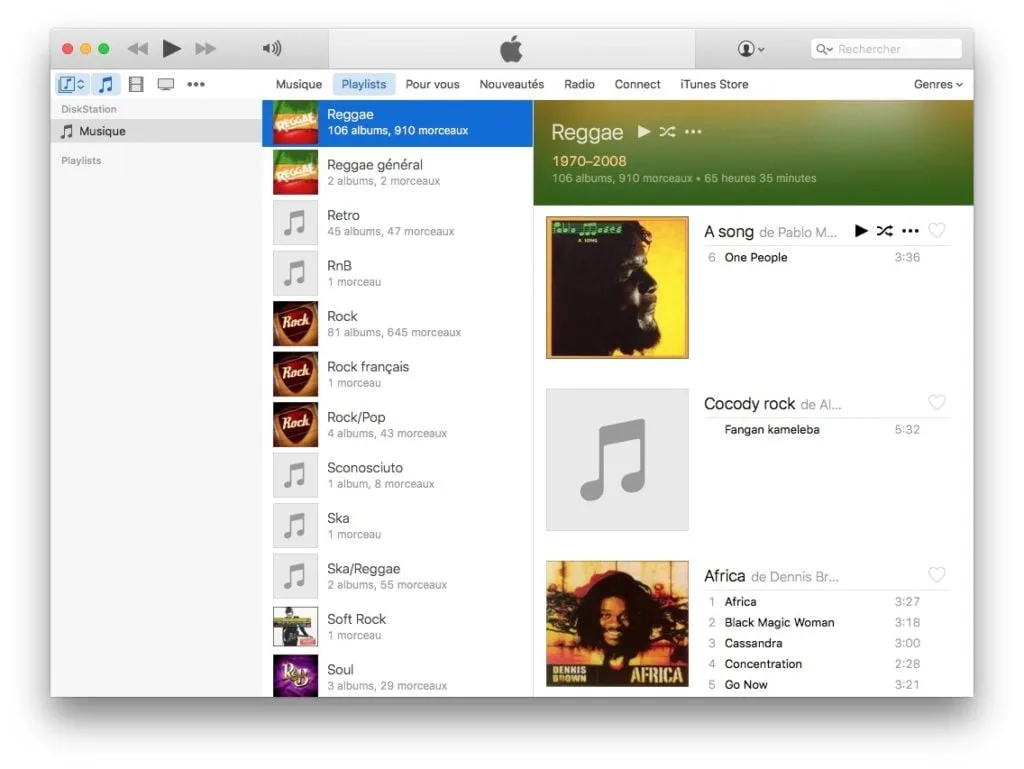Open the account user menu
Screen dimensions: 1024x769
pyautogui.click(x=751, y=49)
